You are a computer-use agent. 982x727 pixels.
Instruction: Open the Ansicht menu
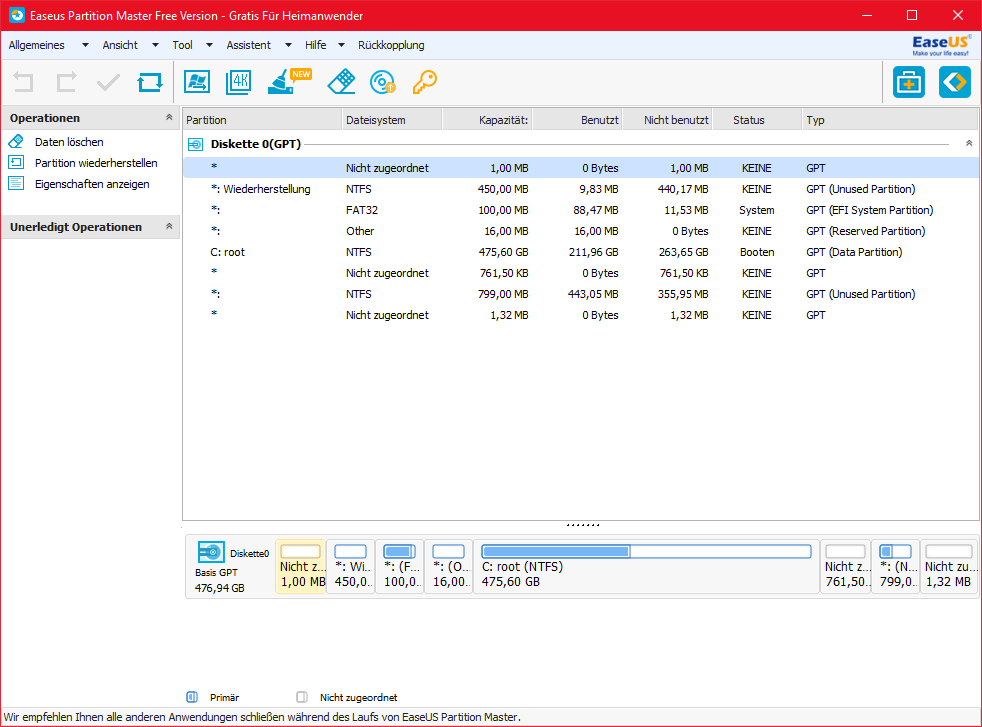[x=120, y=45]
